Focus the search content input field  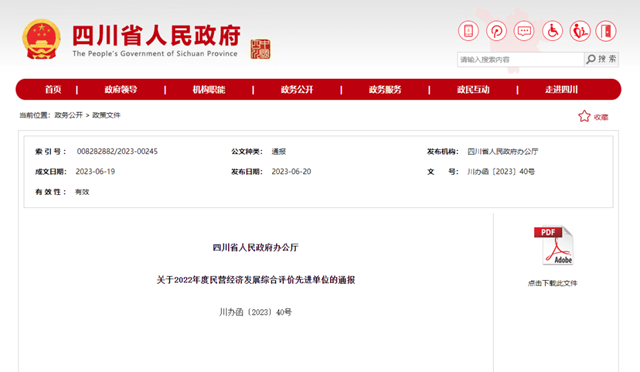(520, 59)
